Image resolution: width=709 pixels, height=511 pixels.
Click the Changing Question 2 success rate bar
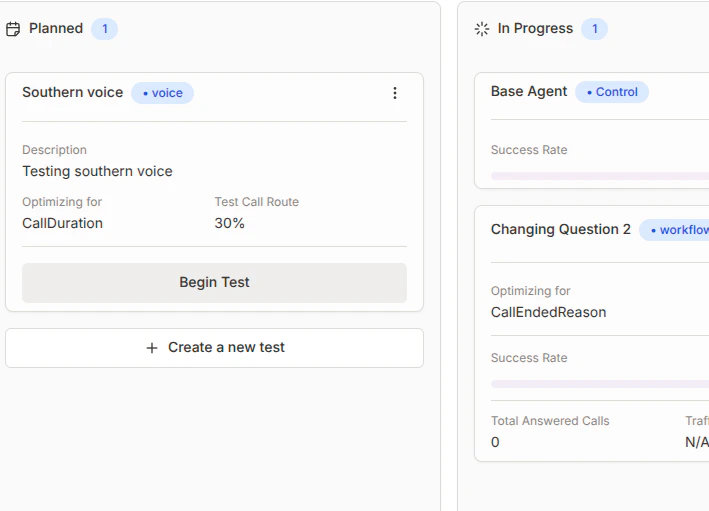pos(600,384)
